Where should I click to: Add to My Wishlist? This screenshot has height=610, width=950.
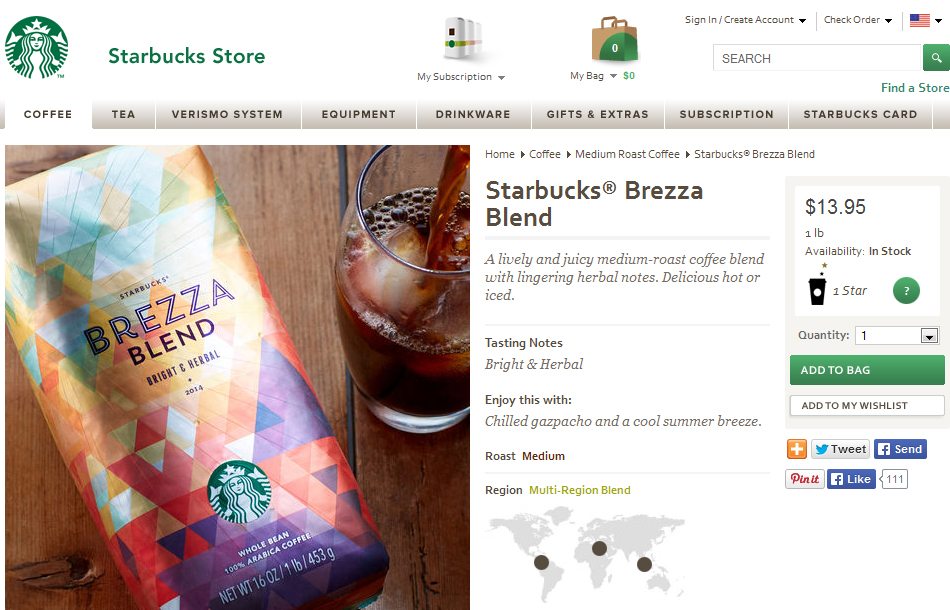[867, 405]
